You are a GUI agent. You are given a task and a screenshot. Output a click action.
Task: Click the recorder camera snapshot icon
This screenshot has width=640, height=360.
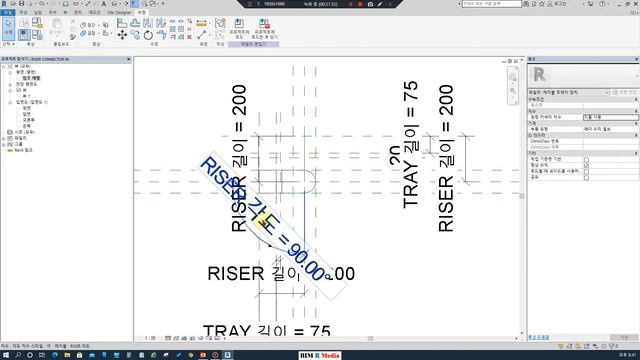[370, 4]
